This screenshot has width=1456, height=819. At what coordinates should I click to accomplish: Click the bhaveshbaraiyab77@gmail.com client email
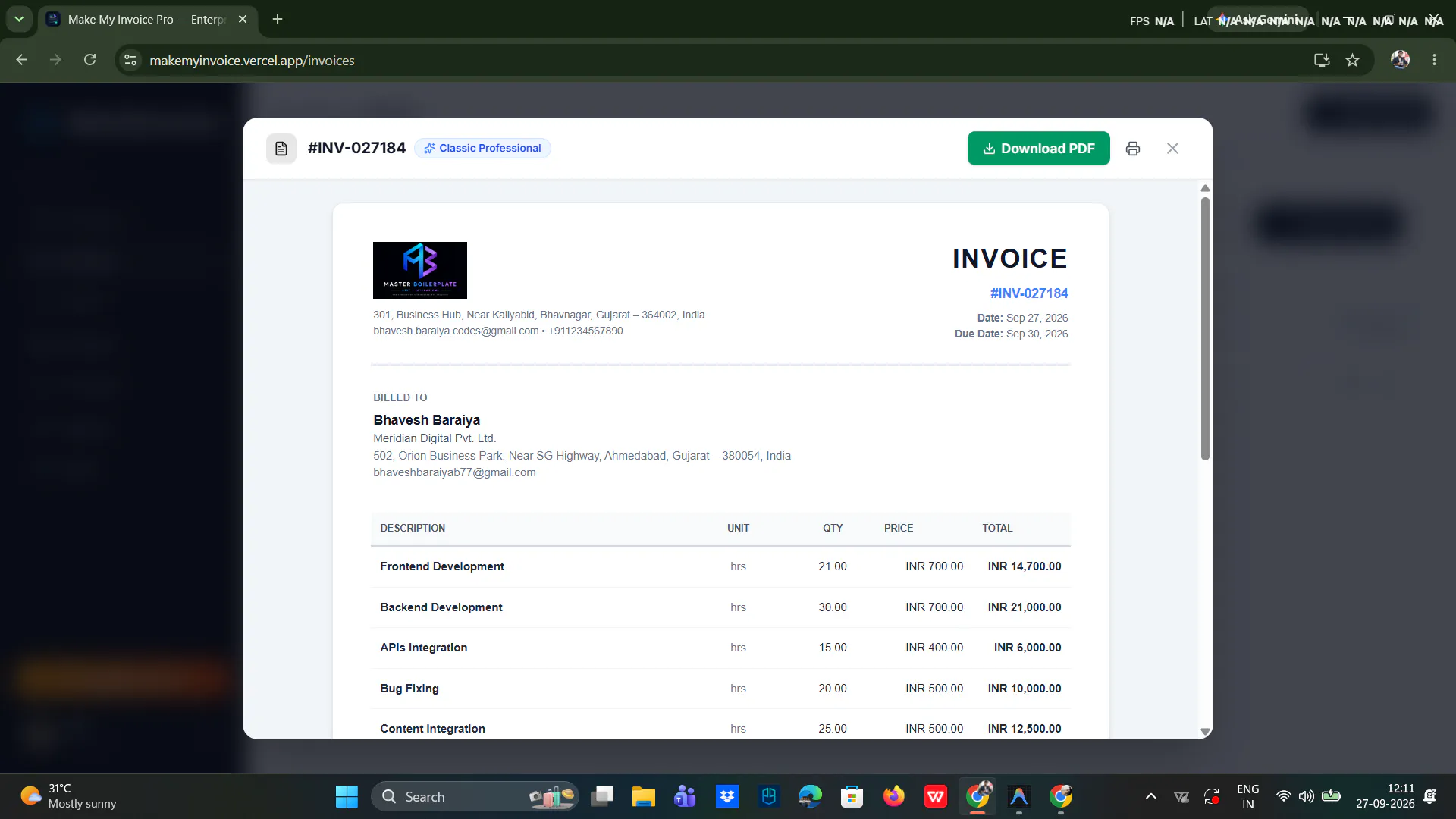454,472
